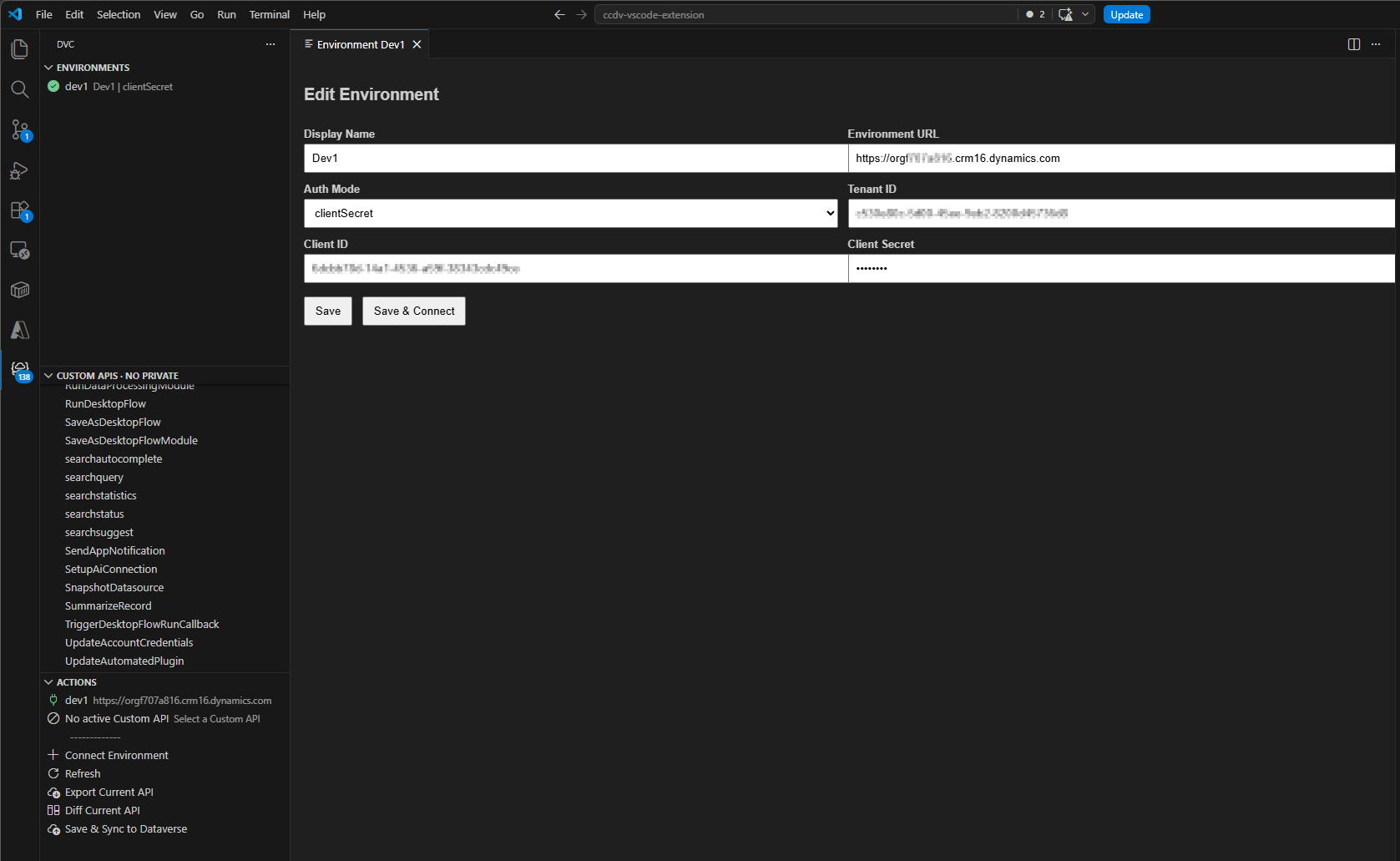The height and width of the screenshot is (861, 1400).
Task: Select searchquery custom API
Action: coord(94,477)
